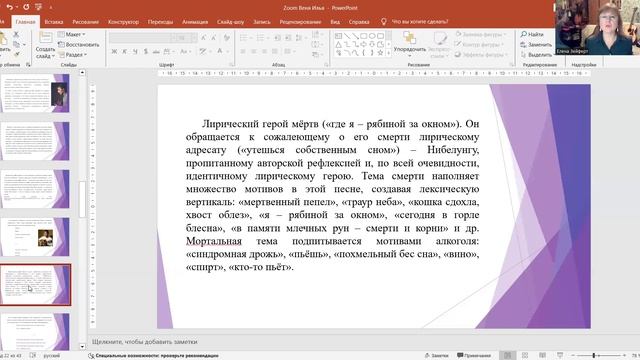The height and width of the screenshot is (360, 640).
Task: Center text in paragraph group
Action: (253, 51)
